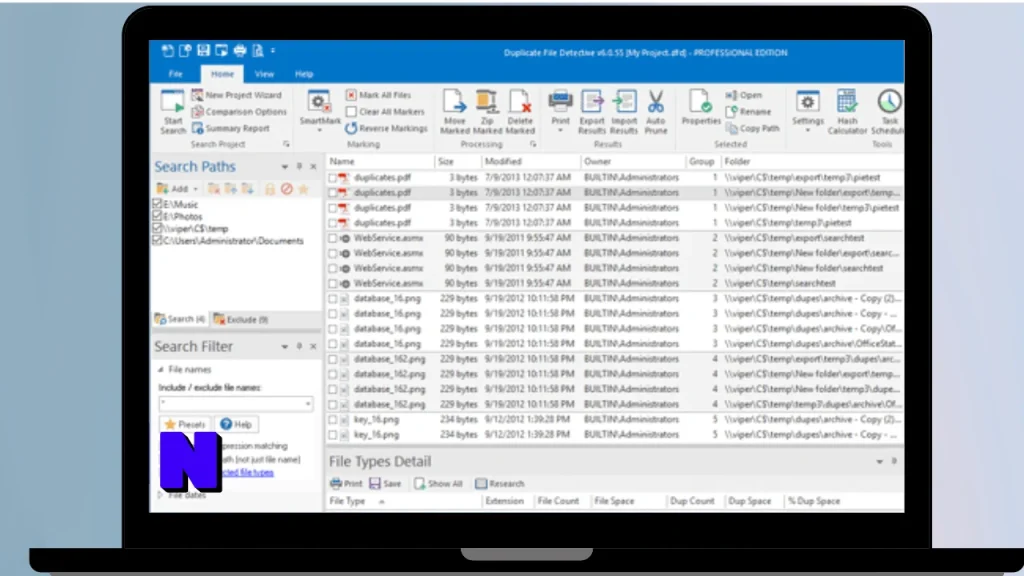Click Print in File Types Detail toolbar
The image size is (1024, 576).
[346, 484]
